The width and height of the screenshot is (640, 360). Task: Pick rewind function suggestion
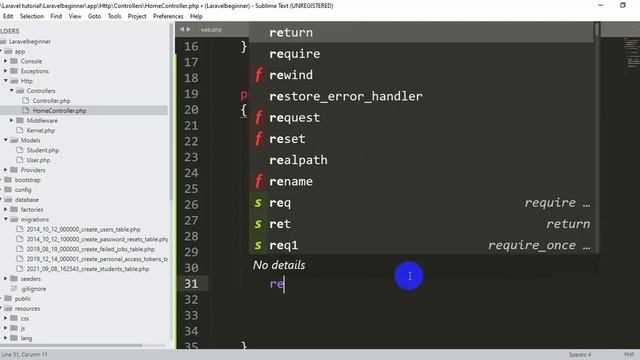[x=421, y=75]
